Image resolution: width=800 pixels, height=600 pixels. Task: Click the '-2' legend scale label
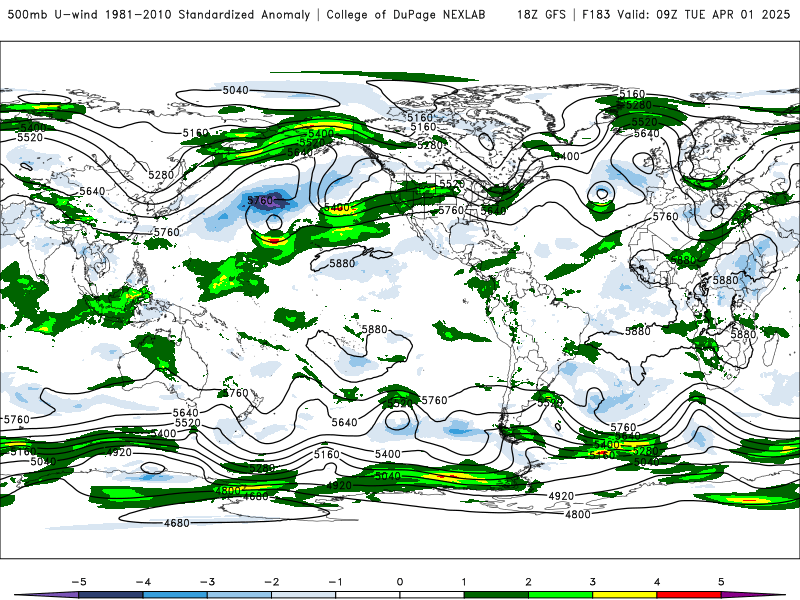pyautogui.click(x=271, y=582)
